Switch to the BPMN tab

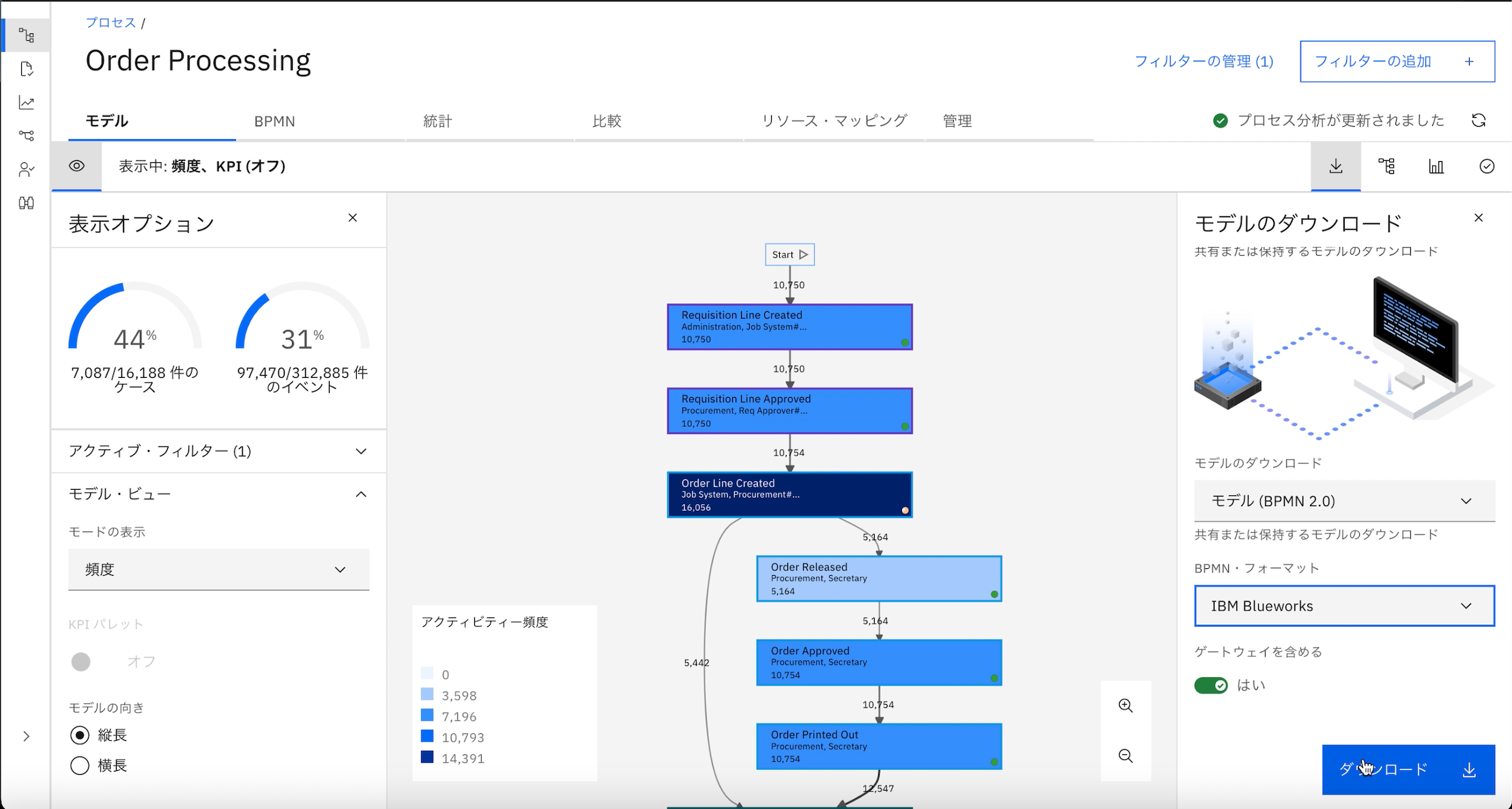point(274,121)
